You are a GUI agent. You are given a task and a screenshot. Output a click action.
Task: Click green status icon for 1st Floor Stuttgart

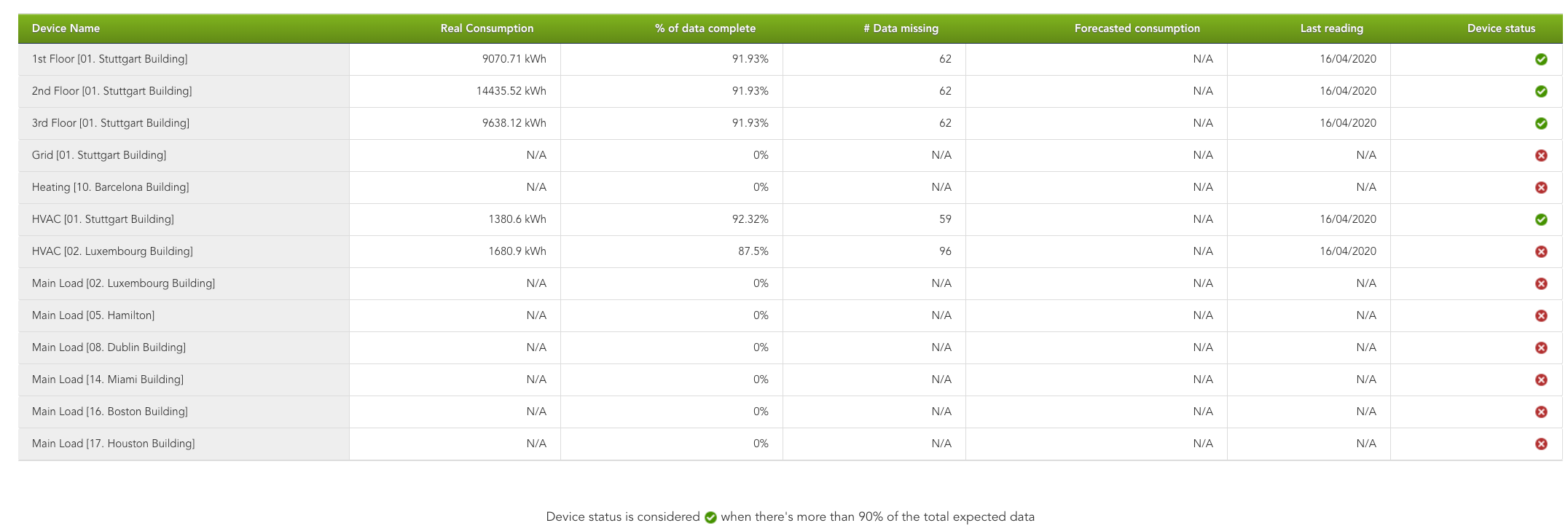point(1541,59)
